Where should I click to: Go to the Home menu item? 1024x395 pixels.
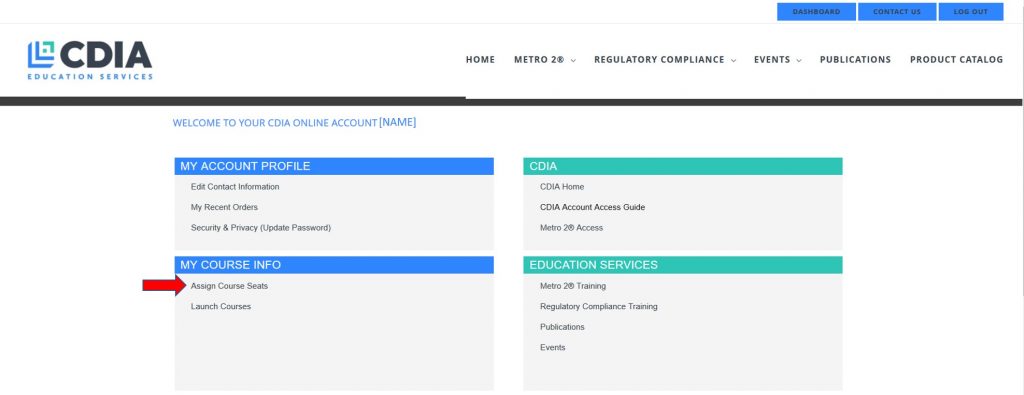pyautogui.click(x=480, y=59)
